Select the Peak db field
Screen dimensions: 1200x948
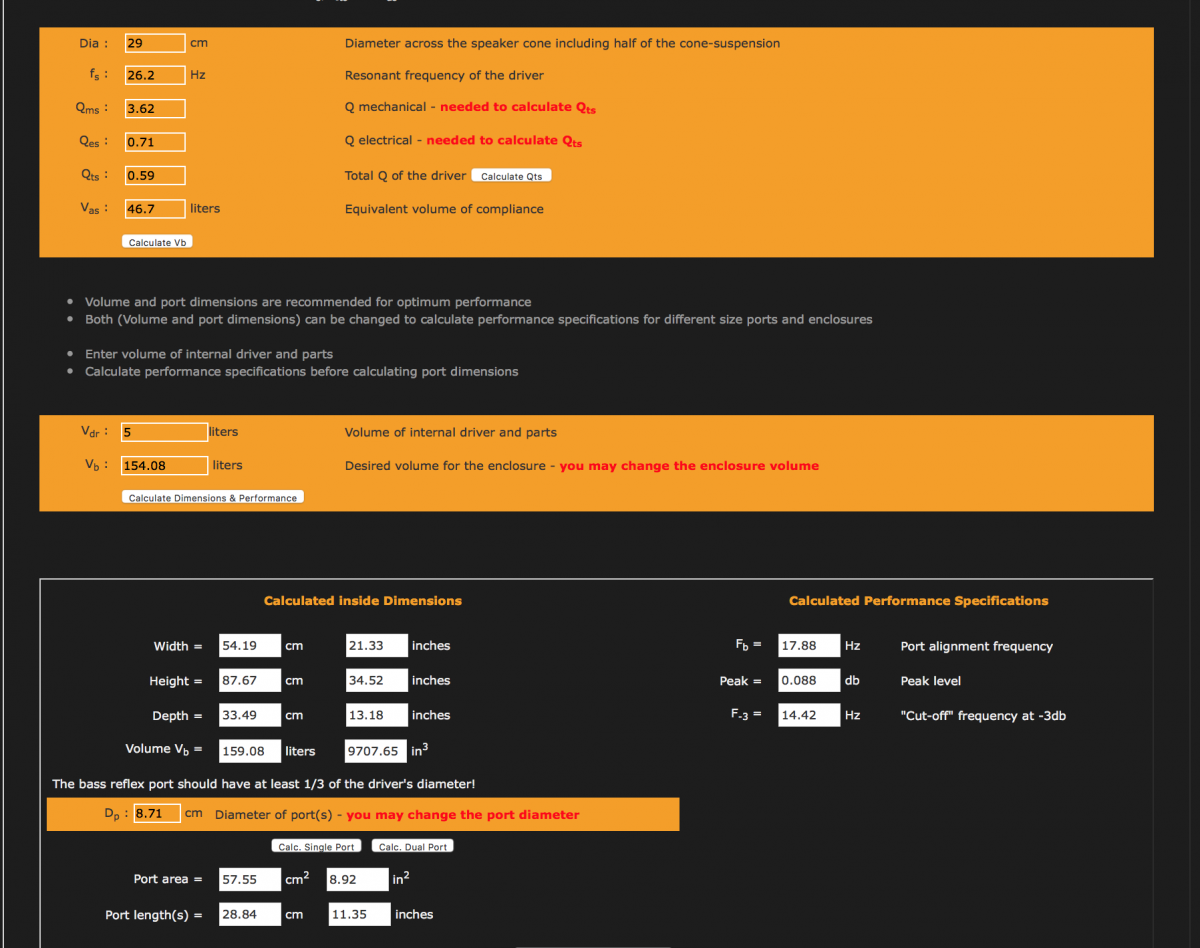click(809, 681)
